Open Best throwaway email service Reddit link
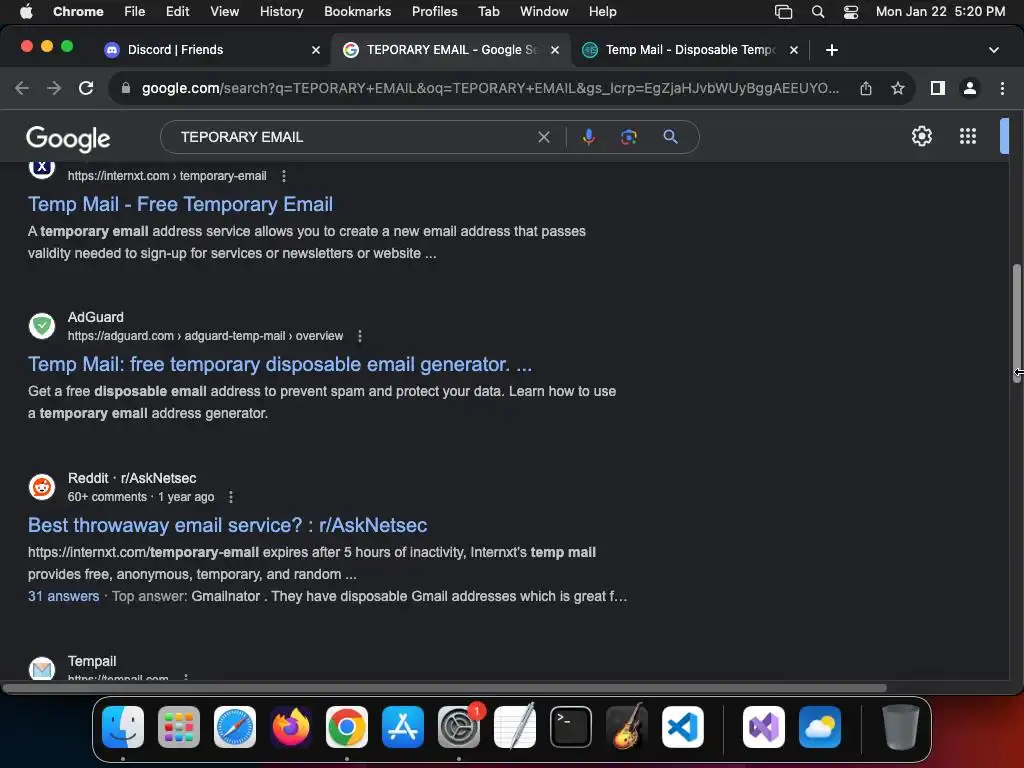 [227, 526]
